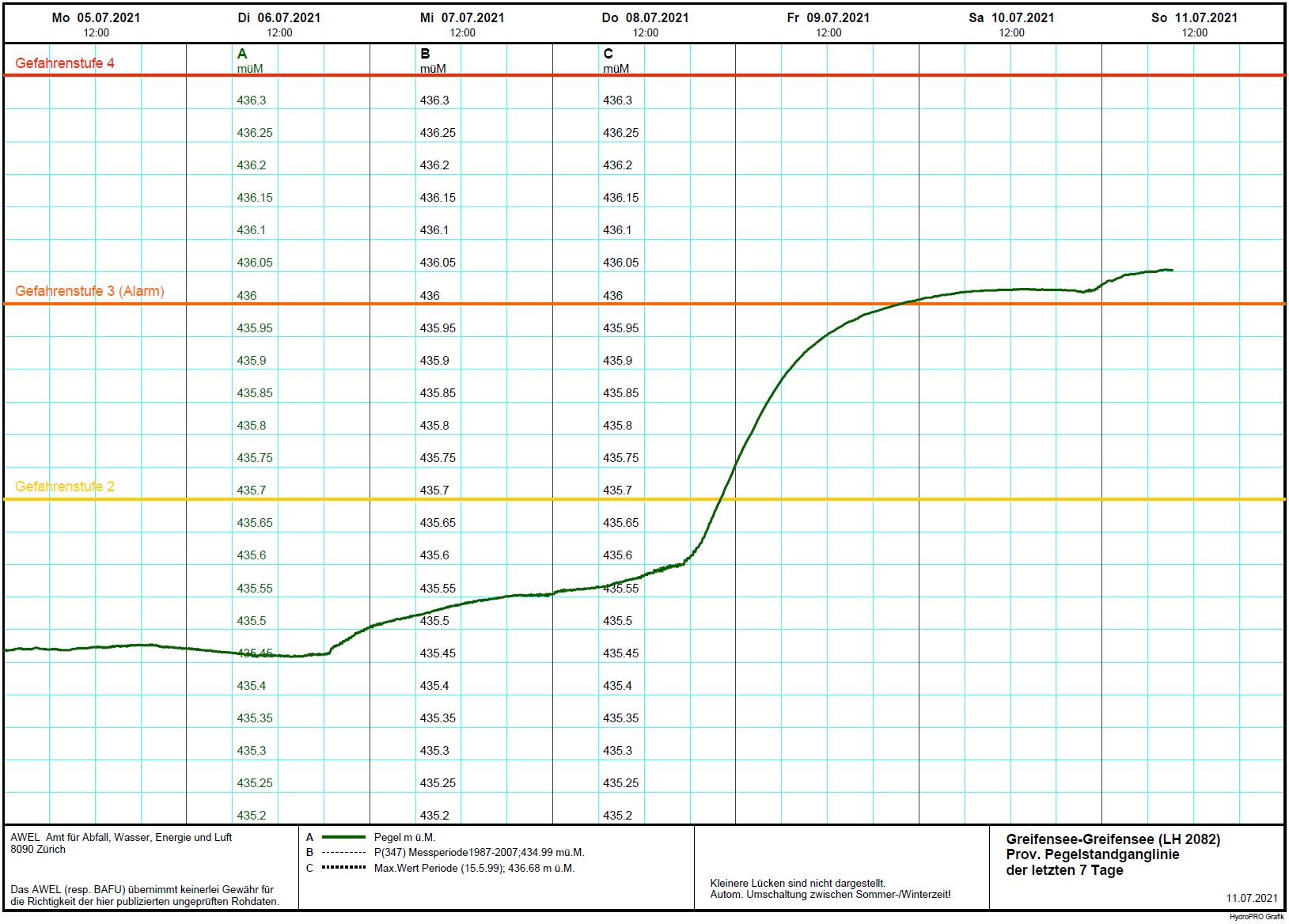This screenshot has width=1289, height=924.
Task: Click the Das AWEL (resp. BAFU) disclaimer line
Action: click(x=142, y=889)
